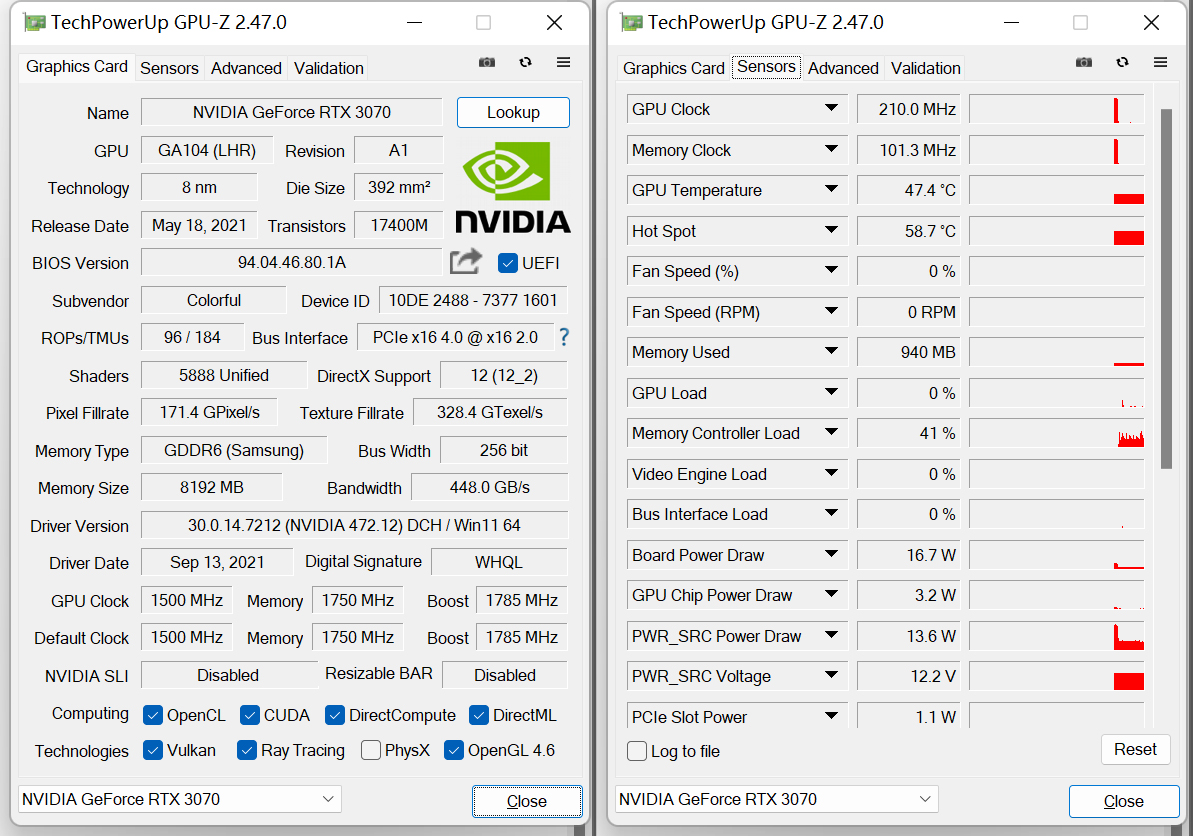The image size is (1193, 836).
Task: Click GPU-Z app icon in right title bar
Action: coord(631,23)
